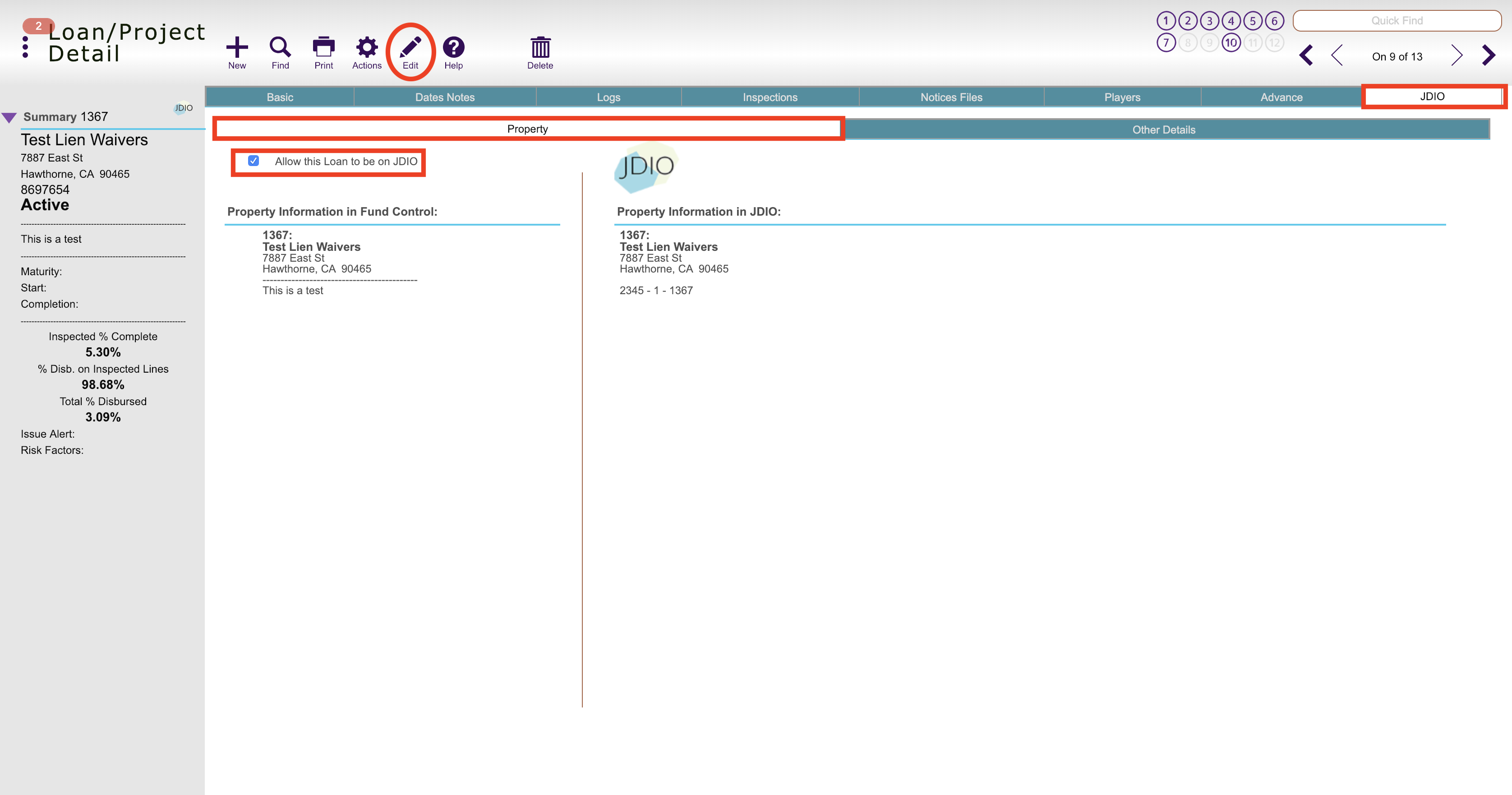Click the Delete trash icon
The width and height of the screenshot is (1512, 795).
click(540, 47)
